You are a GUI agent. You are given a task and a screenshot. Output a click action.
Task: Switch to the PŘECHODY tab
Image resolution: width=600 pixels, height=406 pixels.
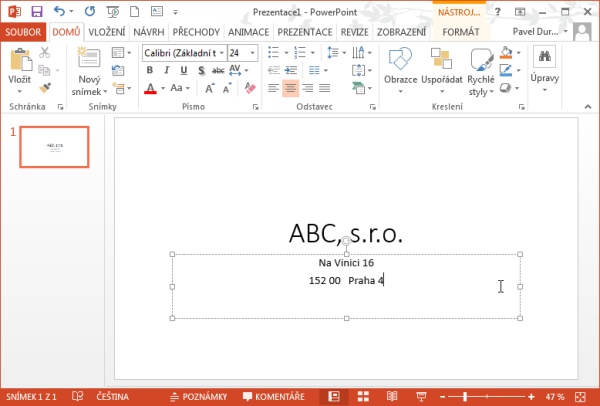pyautogui.click(x=196, y=32)
